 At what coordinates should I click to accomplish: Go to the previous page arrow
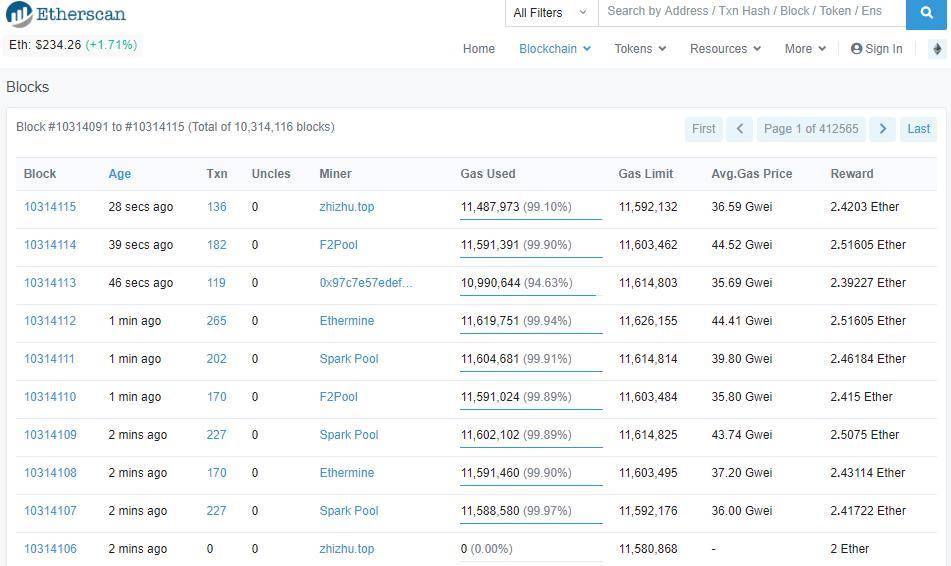[x=739, y=129]
